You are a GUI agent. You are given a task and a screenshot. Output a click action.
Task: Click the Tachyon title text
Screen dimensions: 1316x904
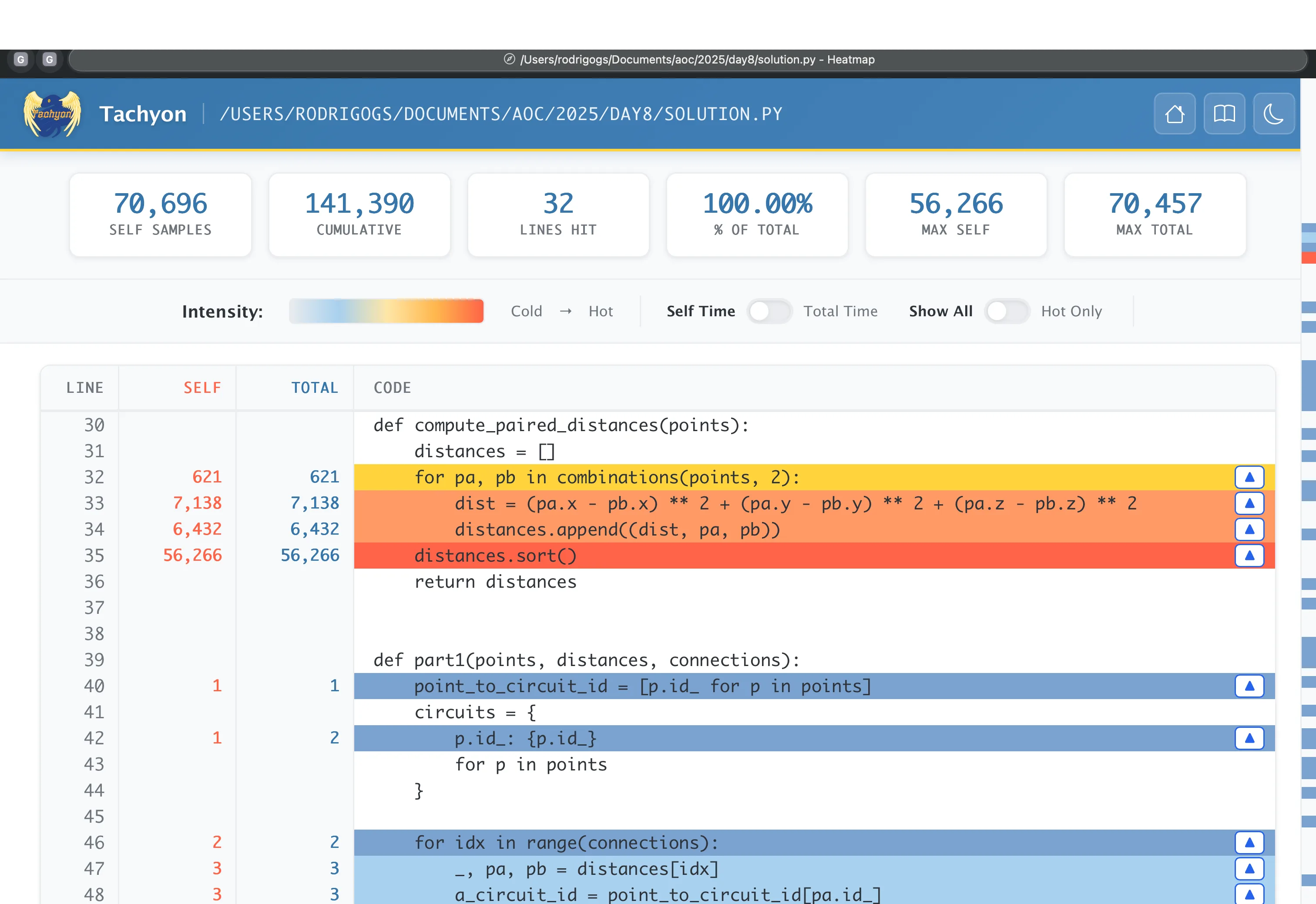pos(143,114)
